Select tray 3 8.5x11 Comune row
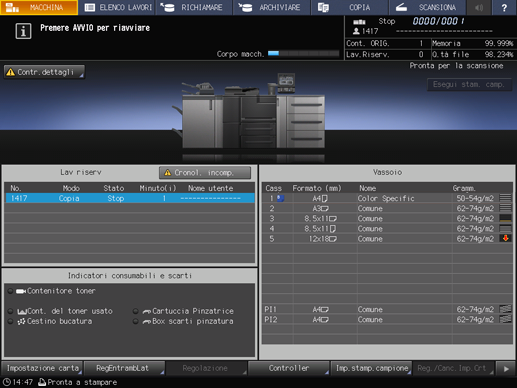 387,219
